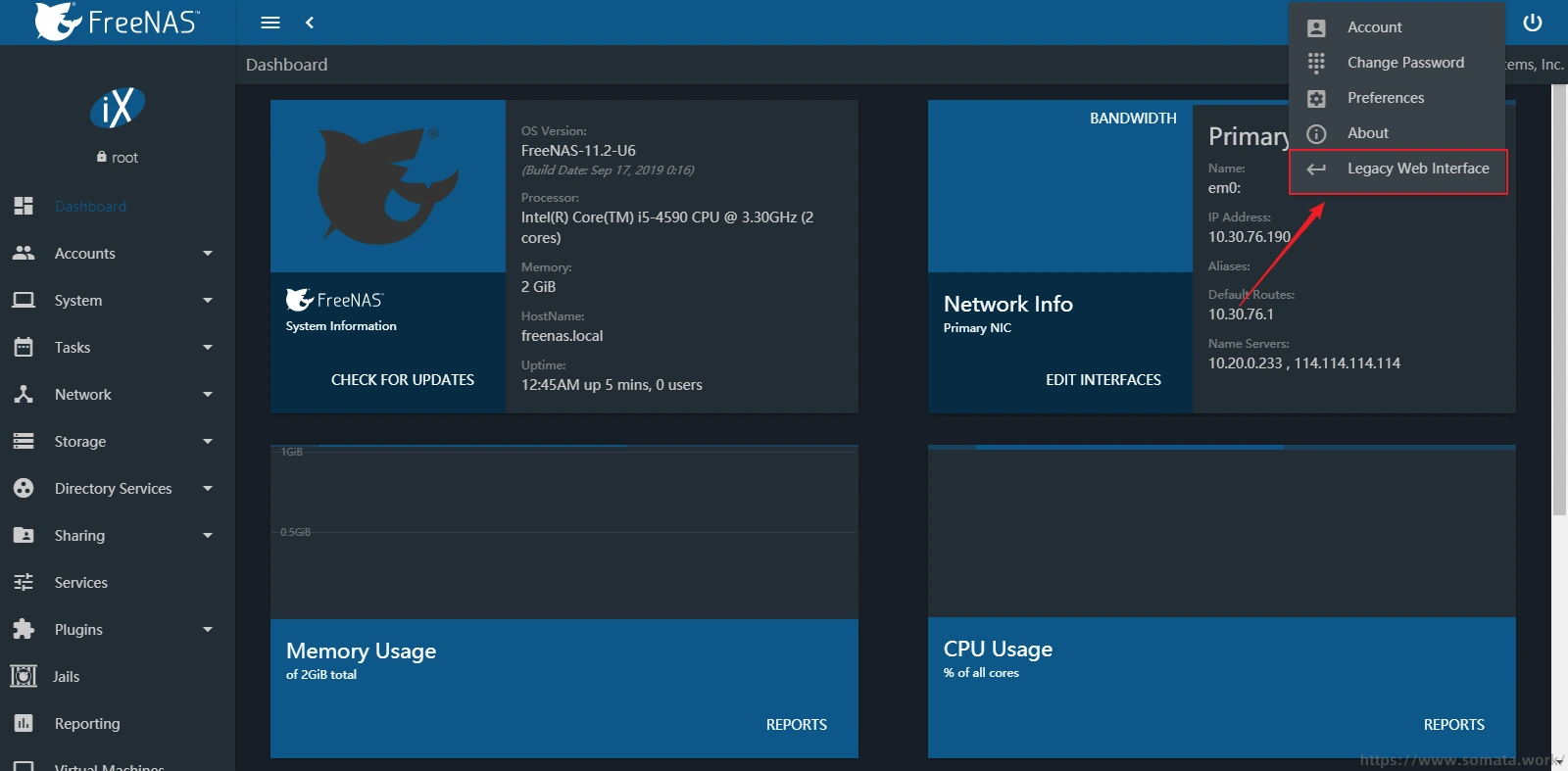Viewport: 1568px width, 771px height.
Task: Click the iX Systems logo
Action: [118, 108]
